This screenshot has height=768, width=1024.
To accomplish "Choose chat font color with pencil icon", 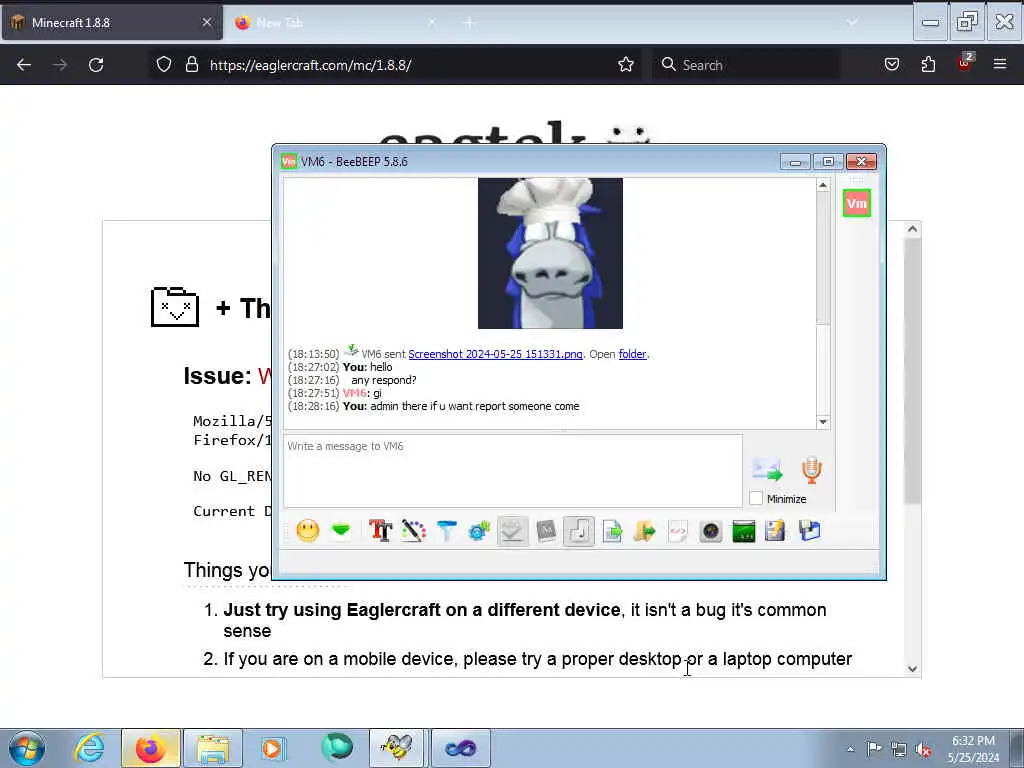I will click(413, 530).
